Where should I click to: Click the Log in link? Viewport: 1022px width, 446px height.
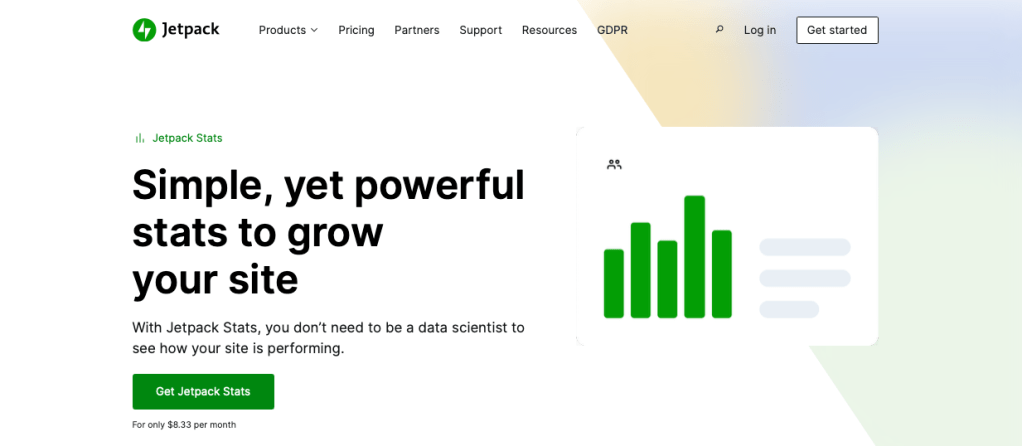point(760,30)
